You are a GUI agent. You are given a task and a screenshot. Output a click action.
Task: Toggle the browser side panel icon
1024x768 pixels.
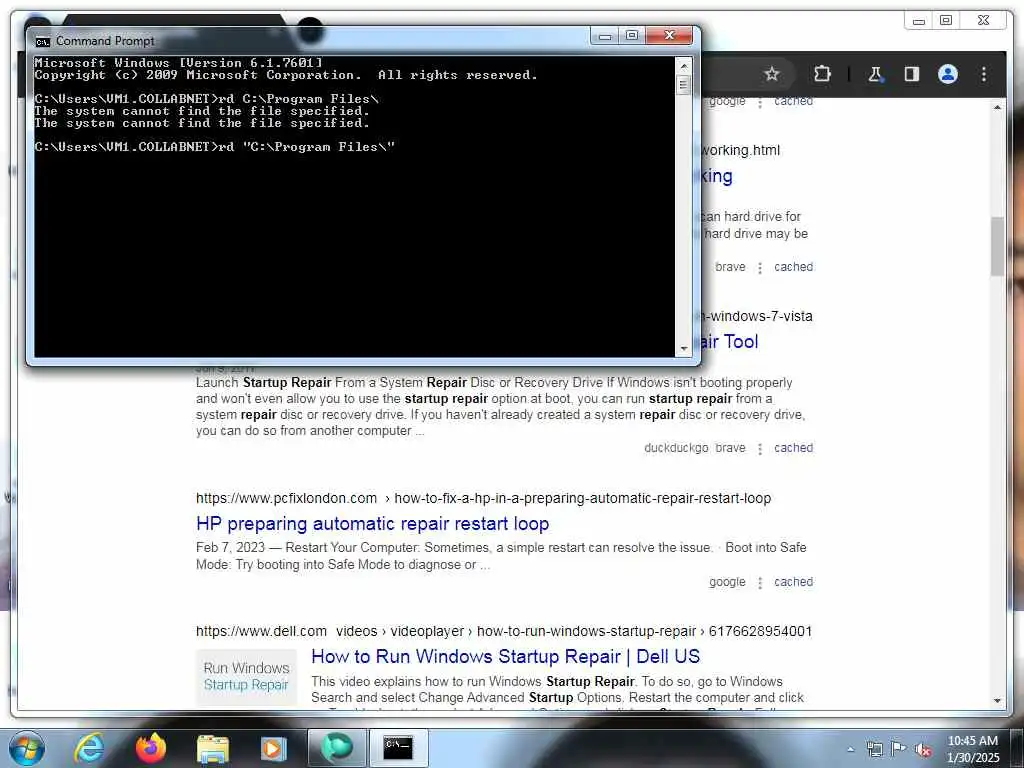[912, 74]
